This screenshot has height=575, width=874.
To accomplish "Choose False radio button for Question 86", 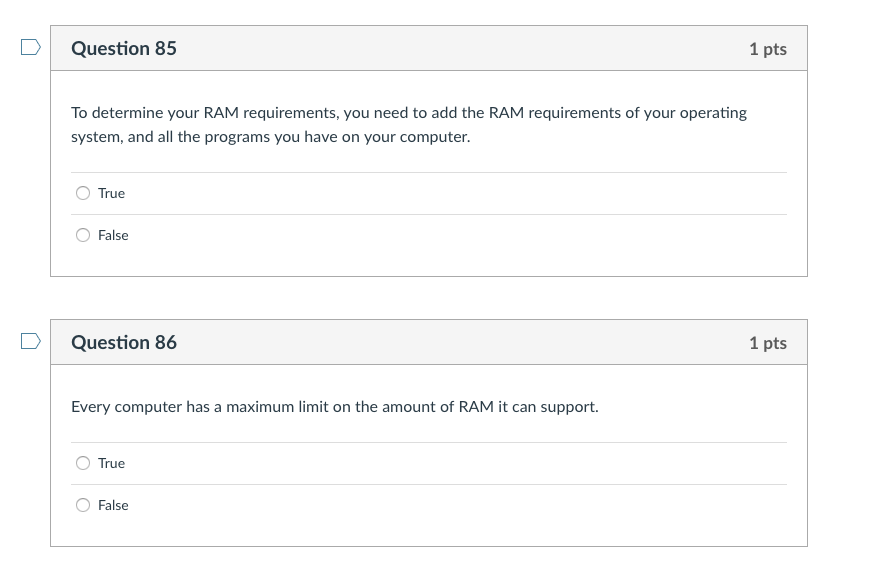I will [83, 505].
